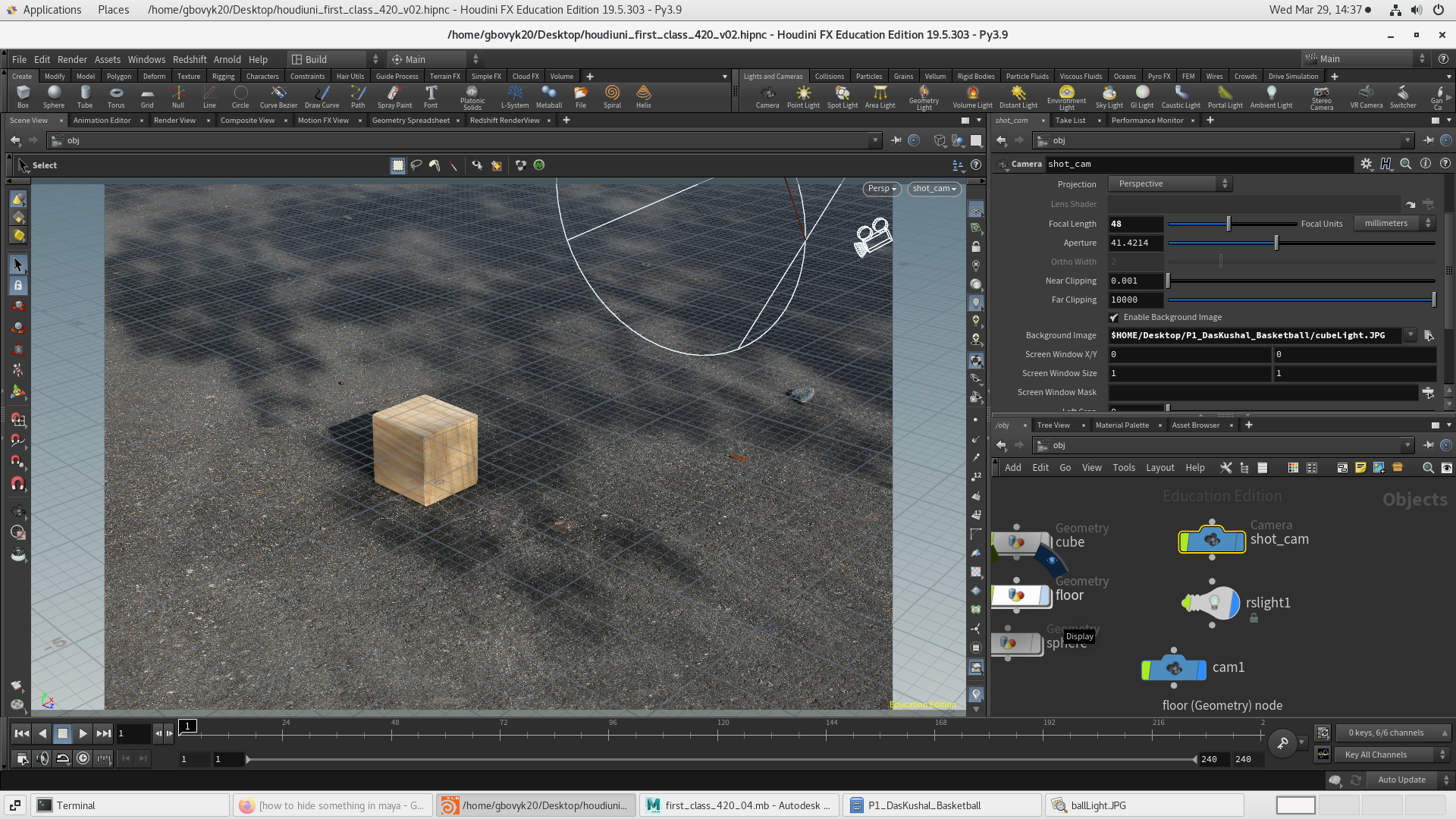Open the Layout menu in network editor
This screenshot has height=819, width=1456.
1159,468
